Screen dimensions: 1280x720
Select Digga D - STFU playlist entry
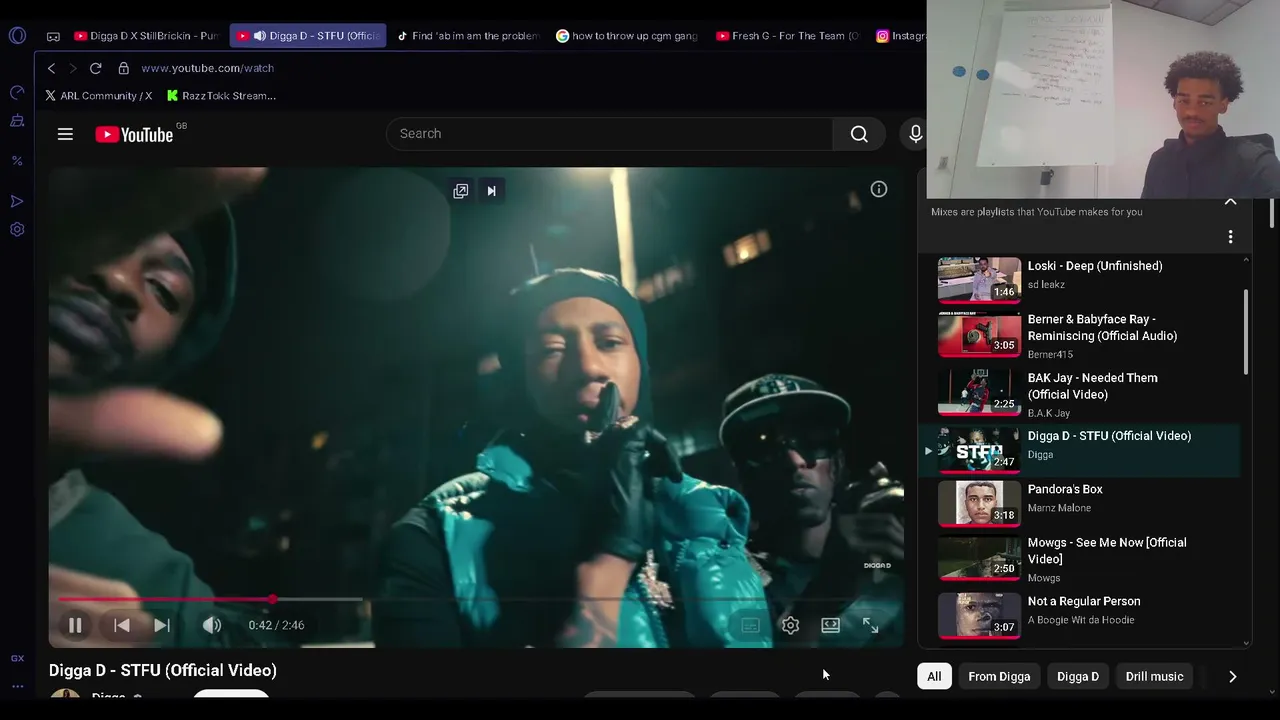click(x=1080, y=450)
